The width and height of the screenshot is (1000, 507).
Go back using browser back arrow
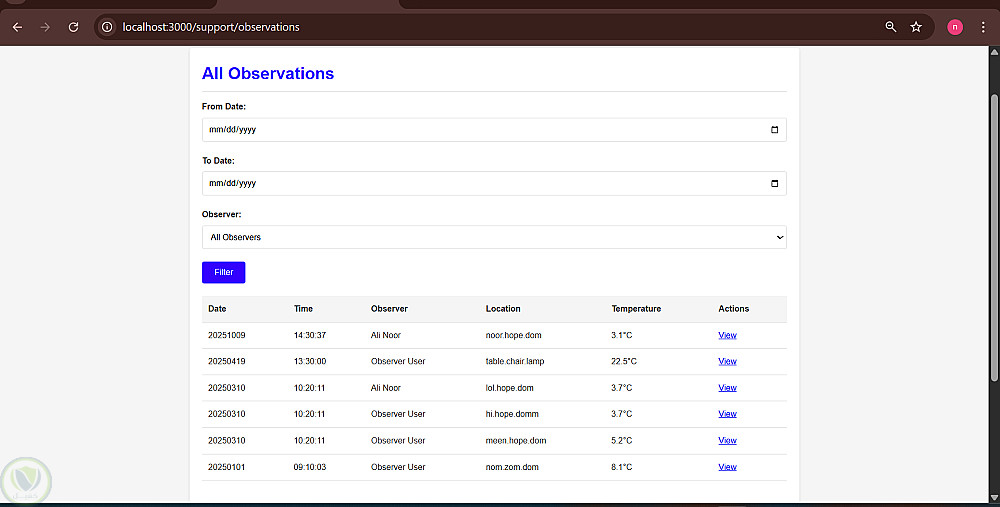[x=17, y=27]
